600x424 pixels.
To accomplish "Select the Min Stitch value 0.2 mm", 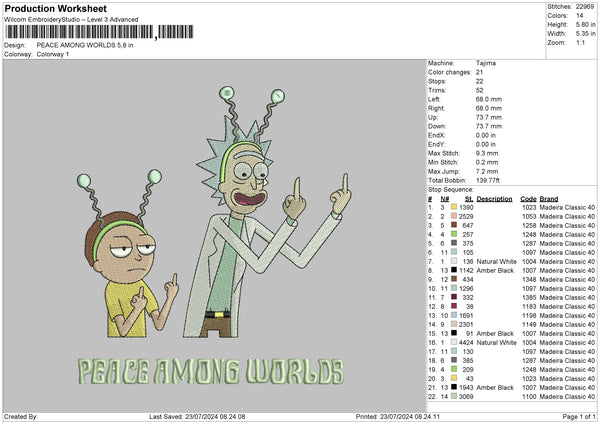I will 487,162.
